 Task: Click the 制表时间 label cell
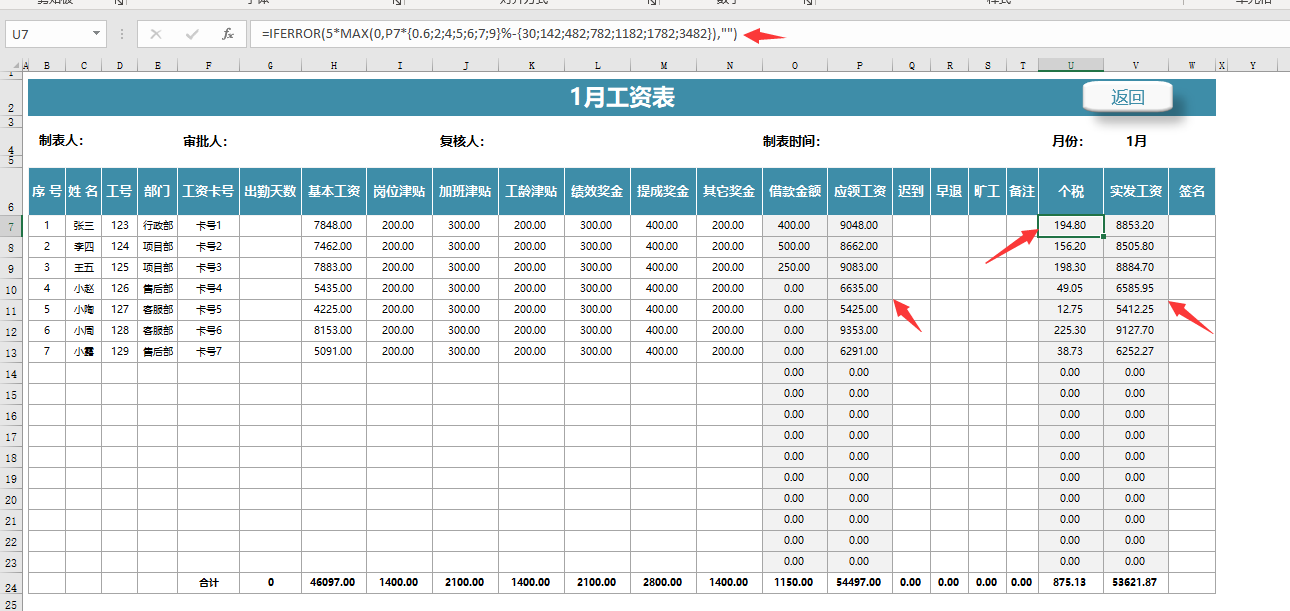pos(791,141)
